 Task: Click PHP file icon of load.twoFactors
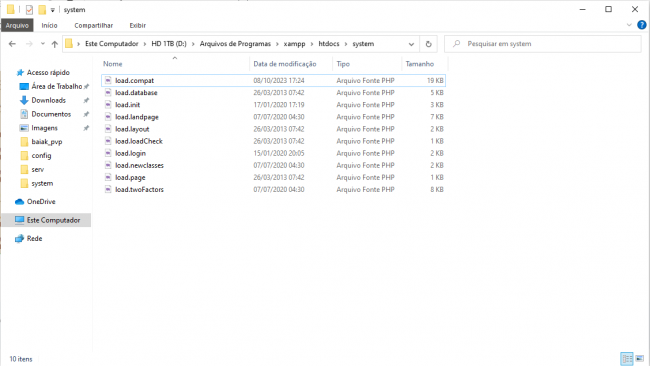108,189
